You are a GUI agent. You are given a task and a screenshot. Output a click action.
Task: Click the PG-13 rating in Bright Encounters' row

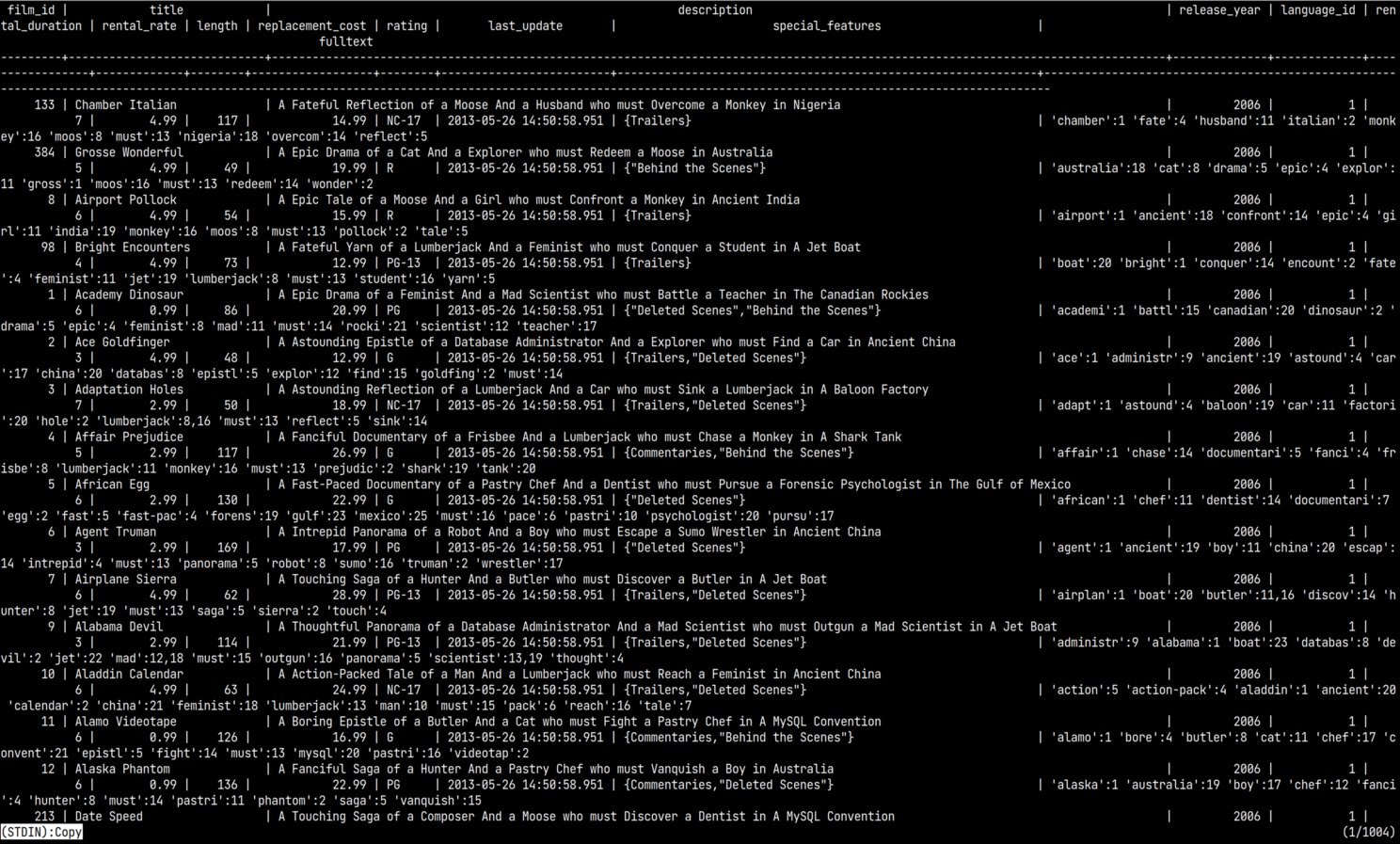[x=403, y=263]
